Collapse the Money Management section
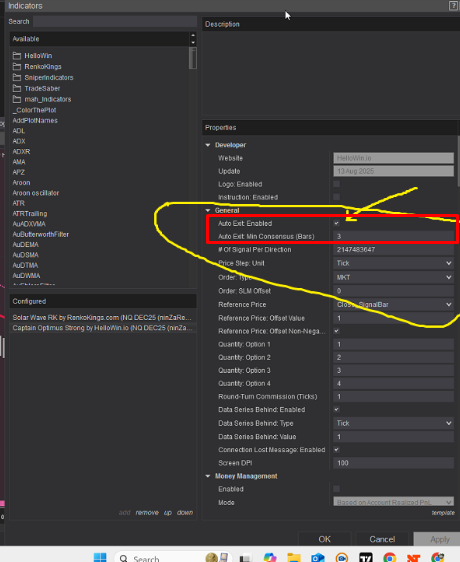460x562 pixels. click(x=208, y=476)
